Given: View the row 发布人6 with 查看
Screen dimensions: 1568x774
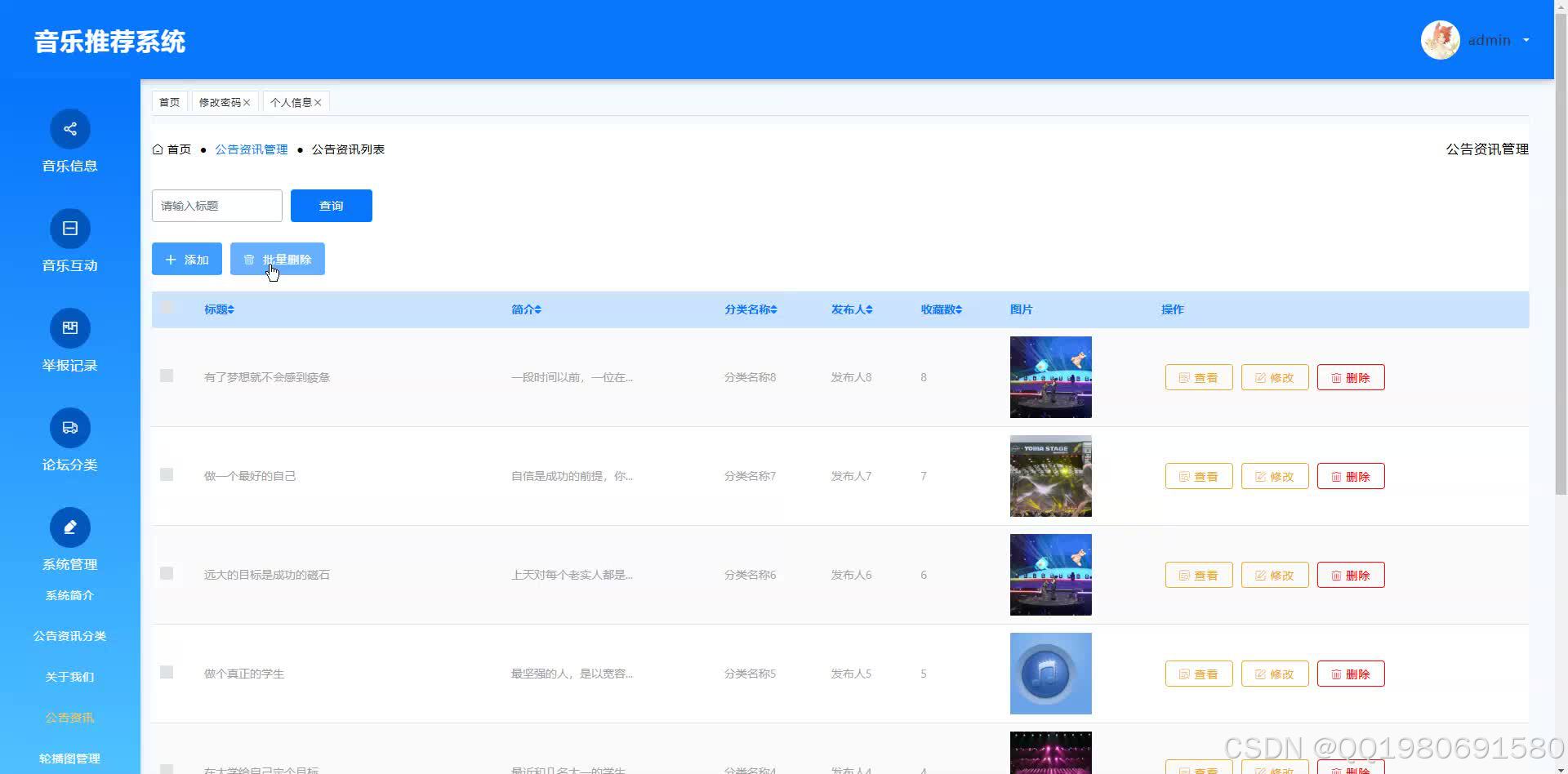Looking at the screenshot, I should 1199,575.
